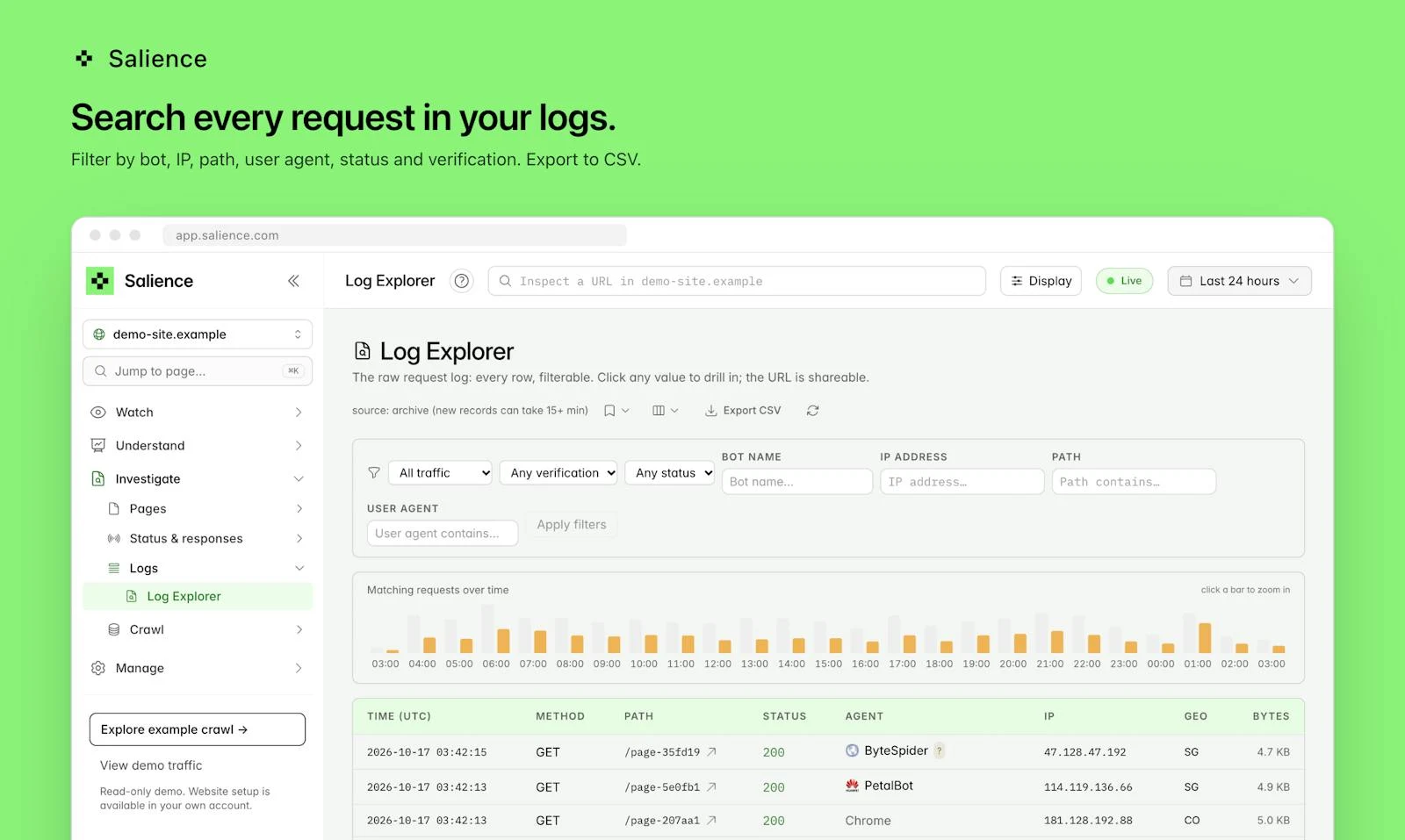Viewport: 1405px width, 840px height.
Task: Click the Display button
Action: coord(1041,281)
